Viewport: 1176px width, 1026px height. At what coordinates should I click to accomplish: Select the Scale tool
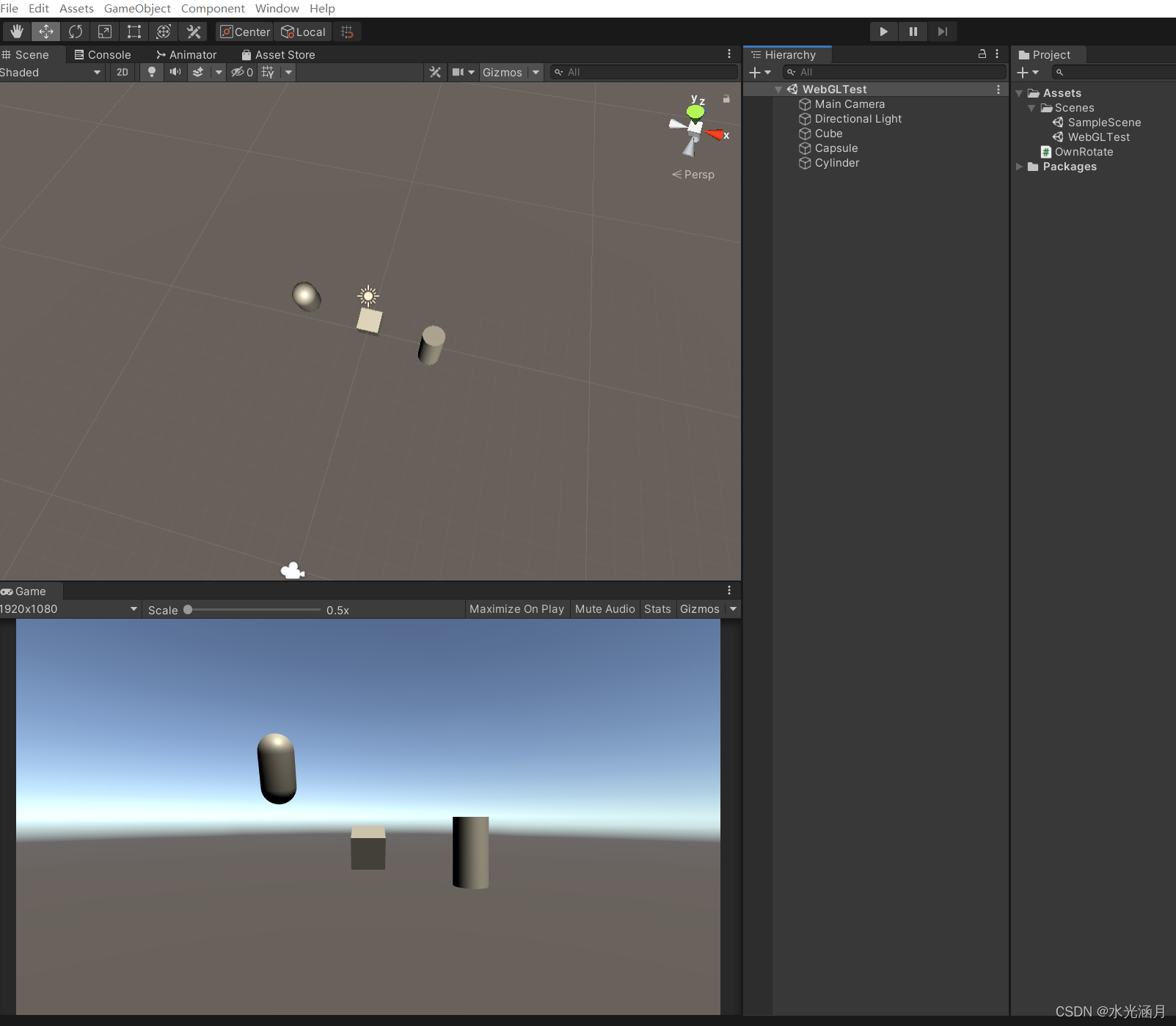tap(105, 32)
